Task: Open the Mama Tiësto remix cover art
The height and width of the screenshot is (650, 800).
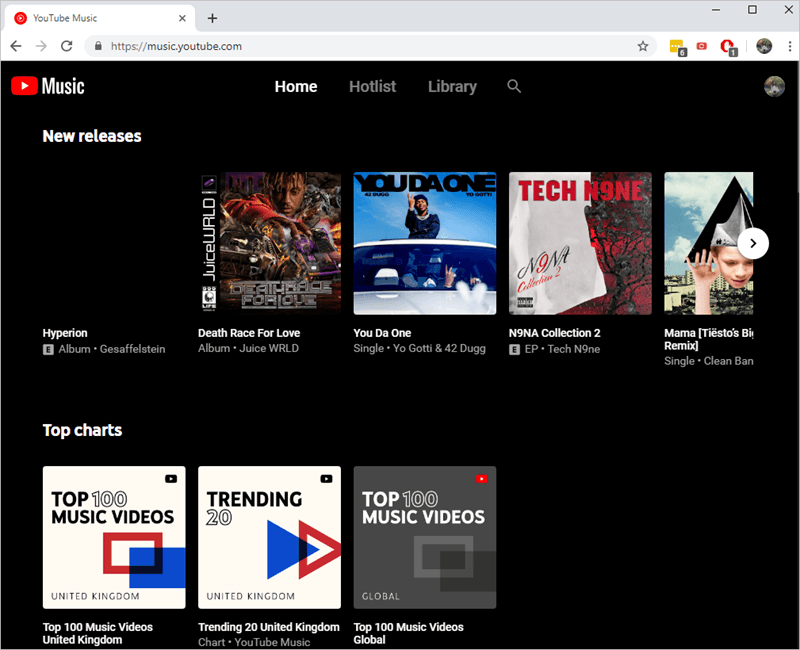Action: click(x=709, y=243)
